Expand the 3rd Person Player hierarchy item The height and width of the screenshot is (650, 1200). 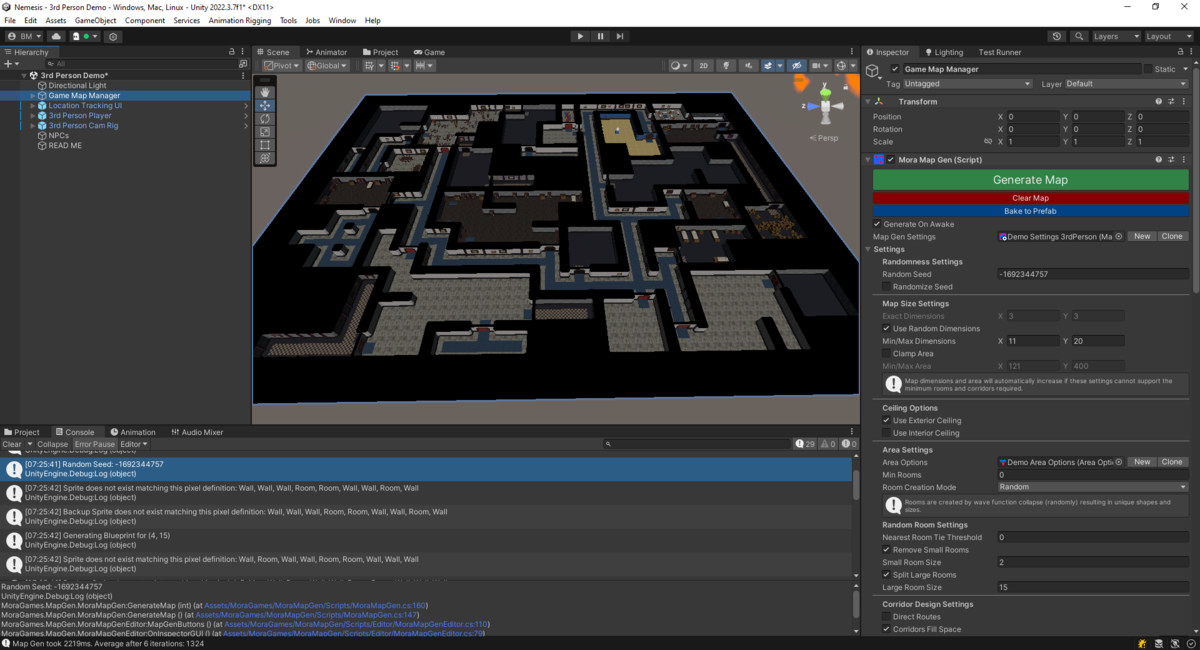pos(31,115)
